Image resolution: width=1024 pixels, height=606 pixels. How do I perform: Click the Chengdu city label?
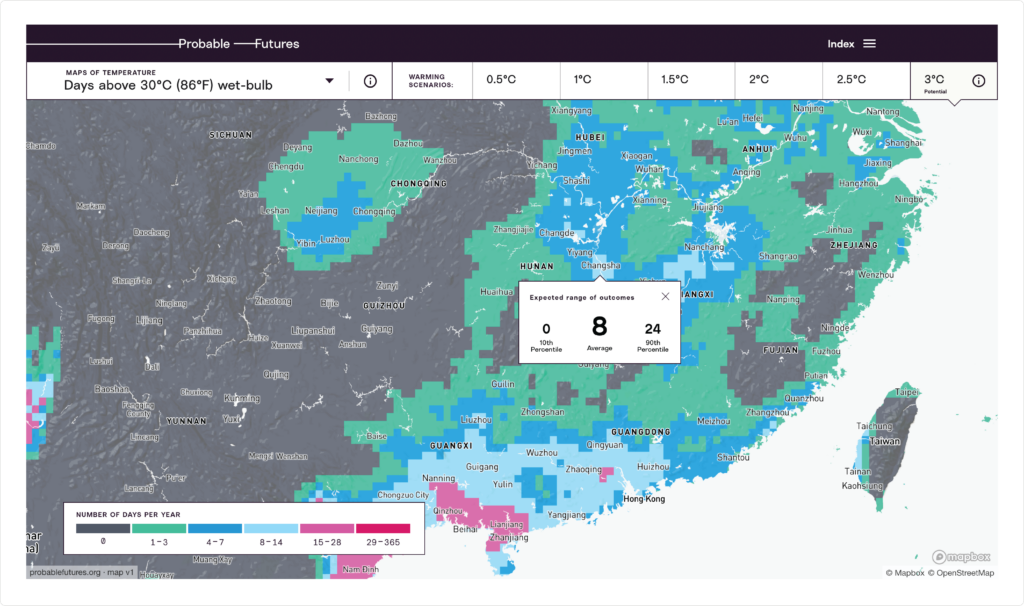pos(286,167)
